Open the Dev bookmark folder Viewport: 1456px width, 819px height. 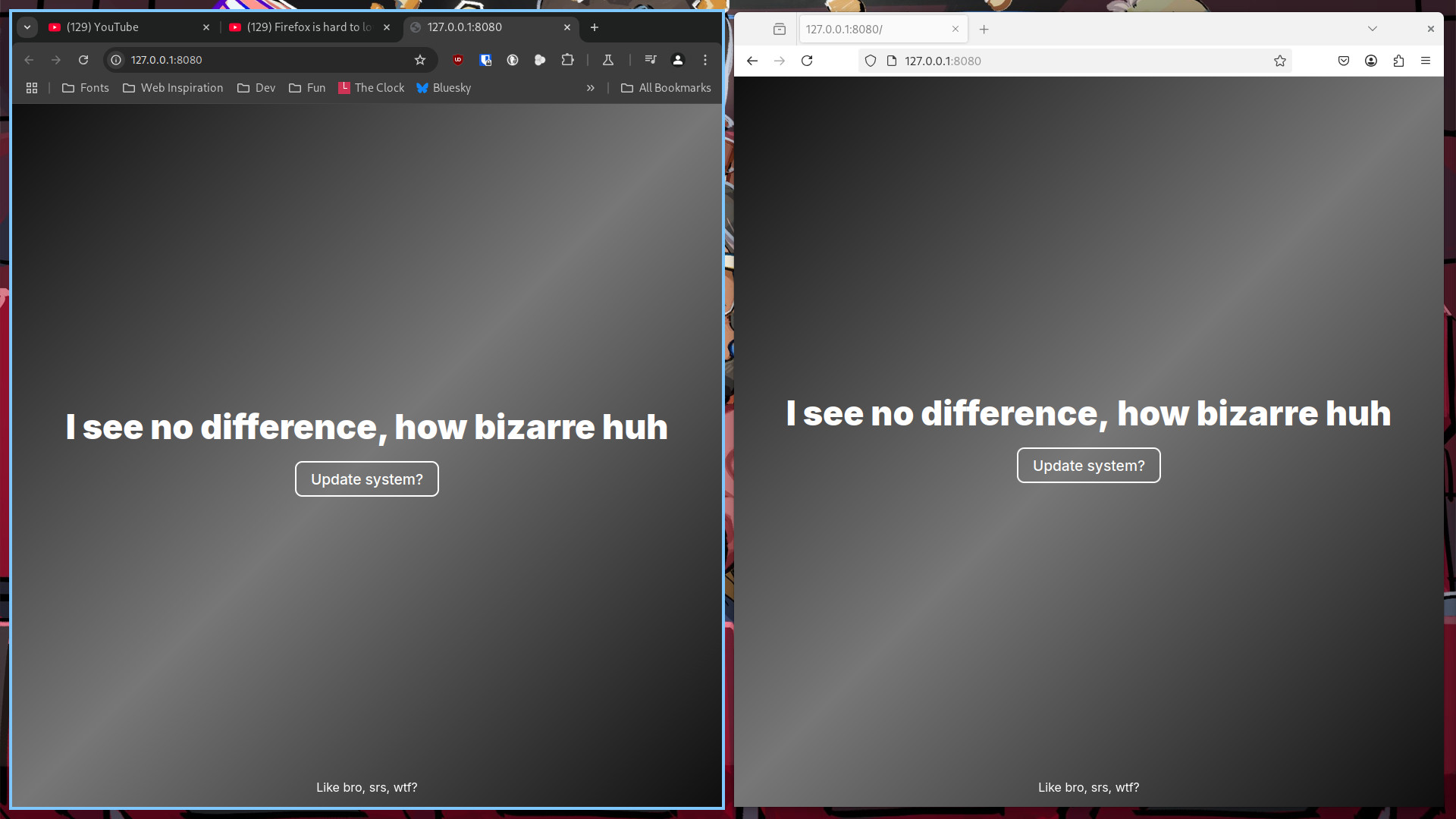click(x=256, y=88)
